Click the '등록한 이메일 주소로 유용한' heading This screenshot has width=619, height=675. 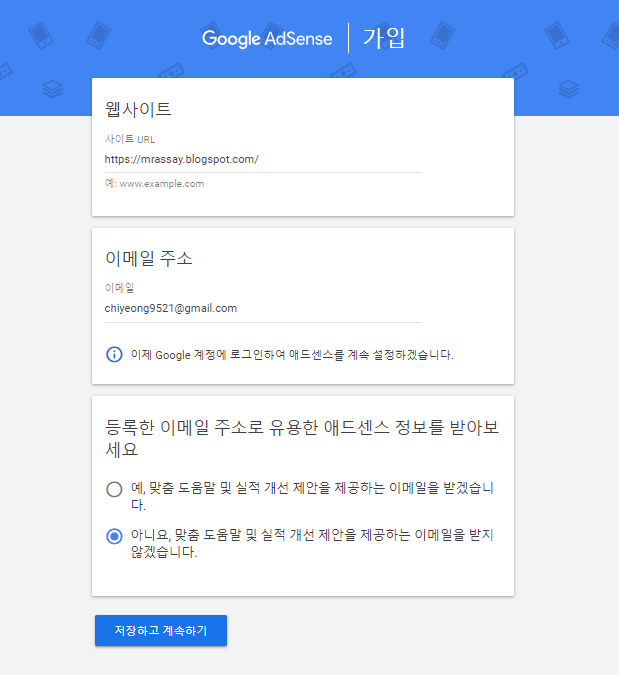point(302,438)
